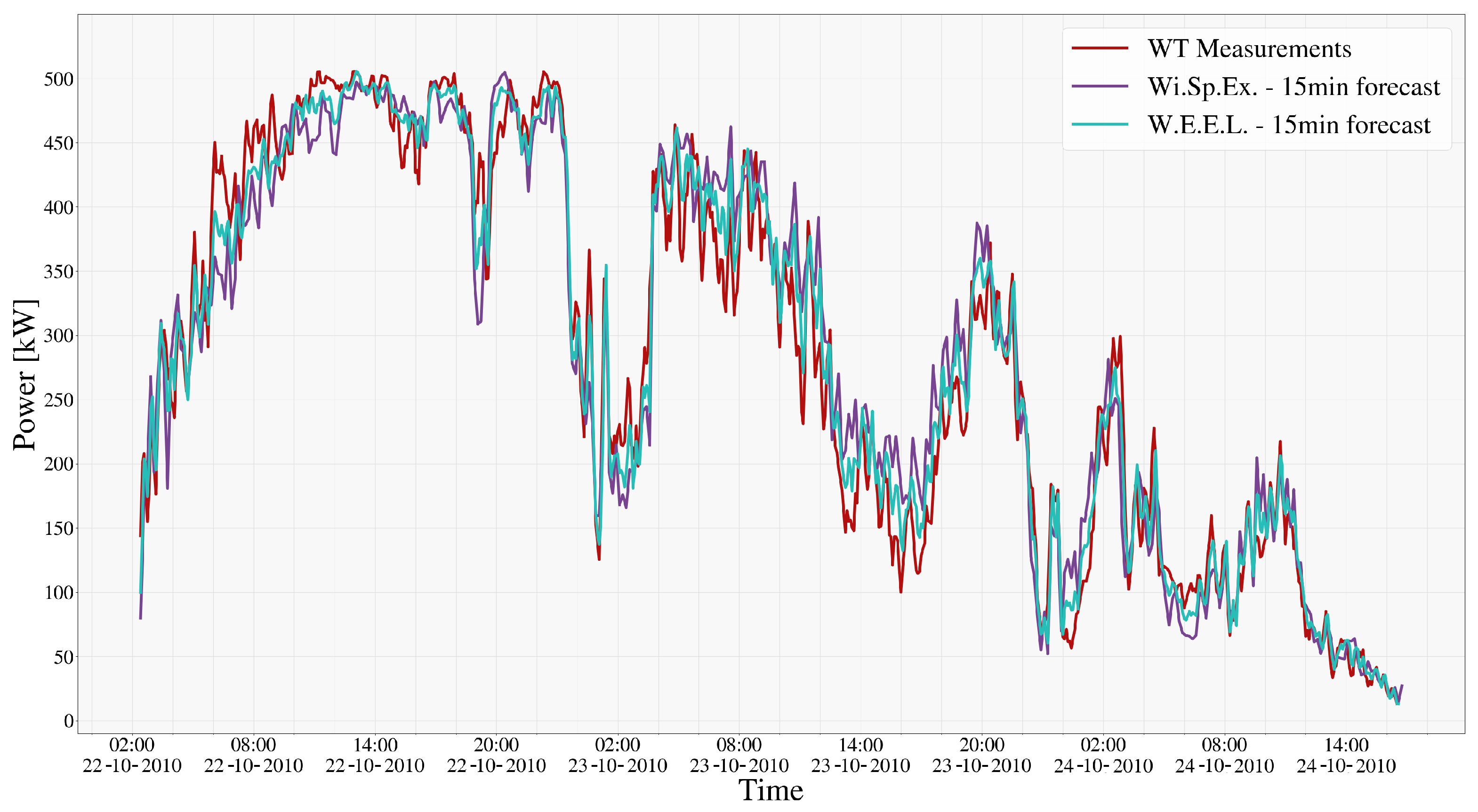
Task: Click the 08:00 24-10-2010 time label
Action: pyautogui.click(x=1224, y=755)
